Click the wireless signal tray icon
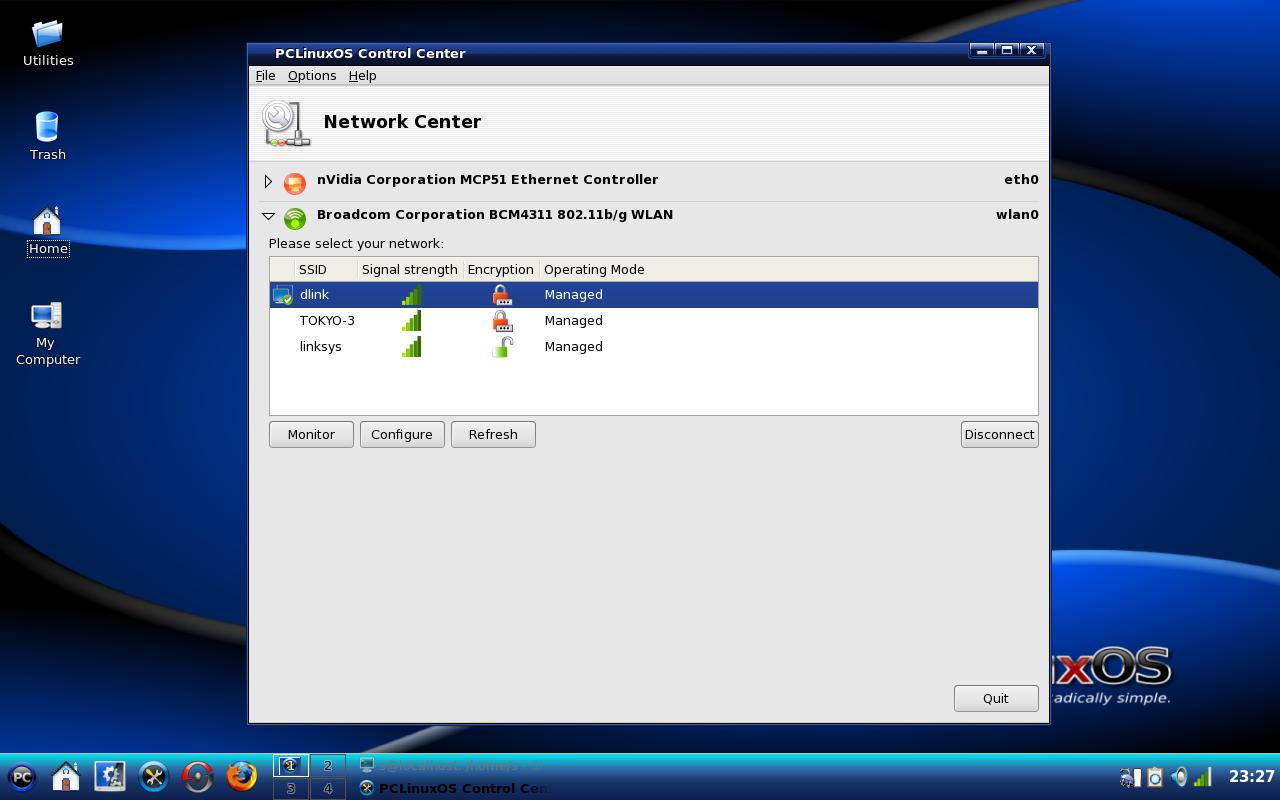 [x=1203, y=777]
